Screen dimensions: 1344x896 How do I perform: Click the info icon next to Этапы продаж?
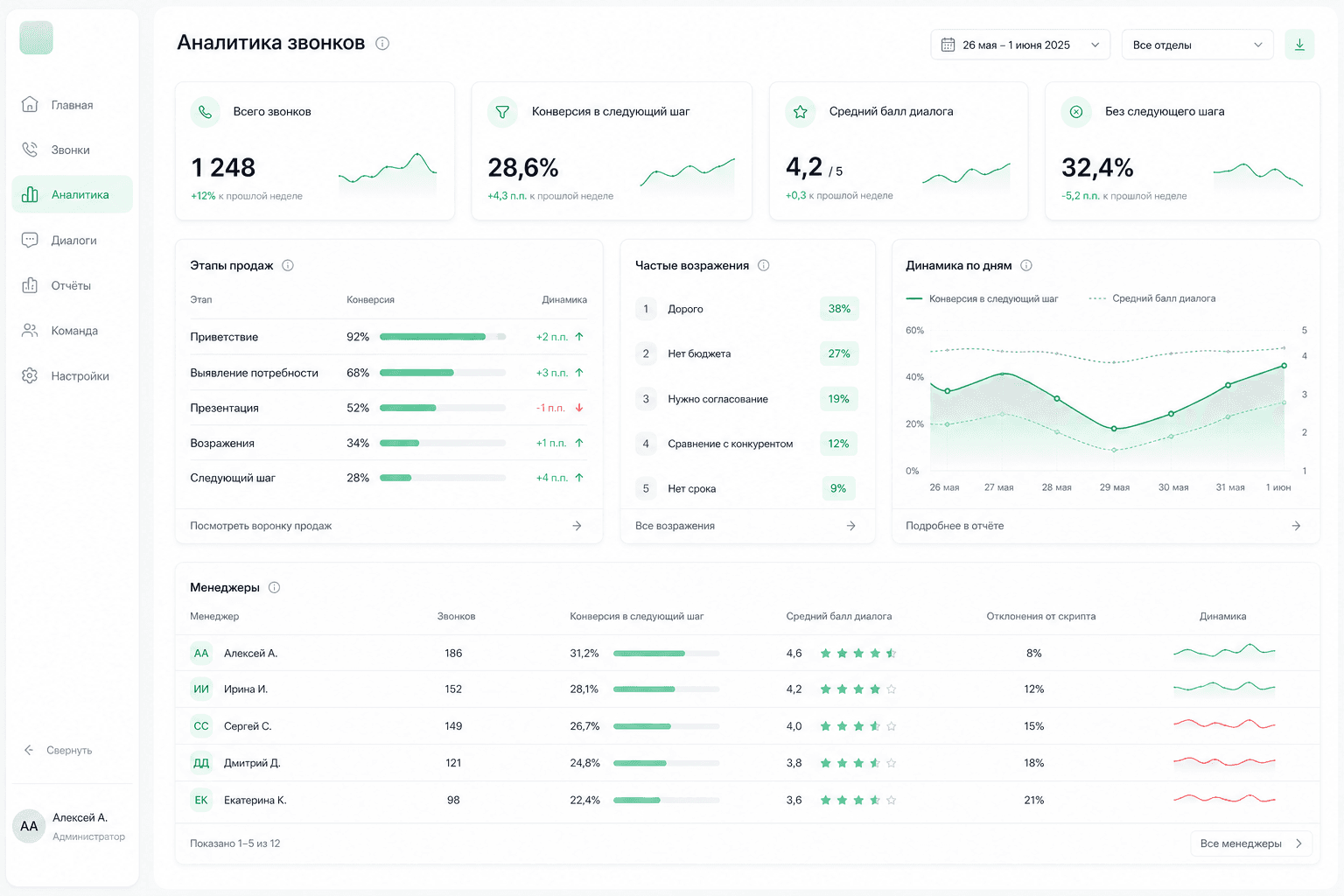pyautogui.click(x=288, y=265)
